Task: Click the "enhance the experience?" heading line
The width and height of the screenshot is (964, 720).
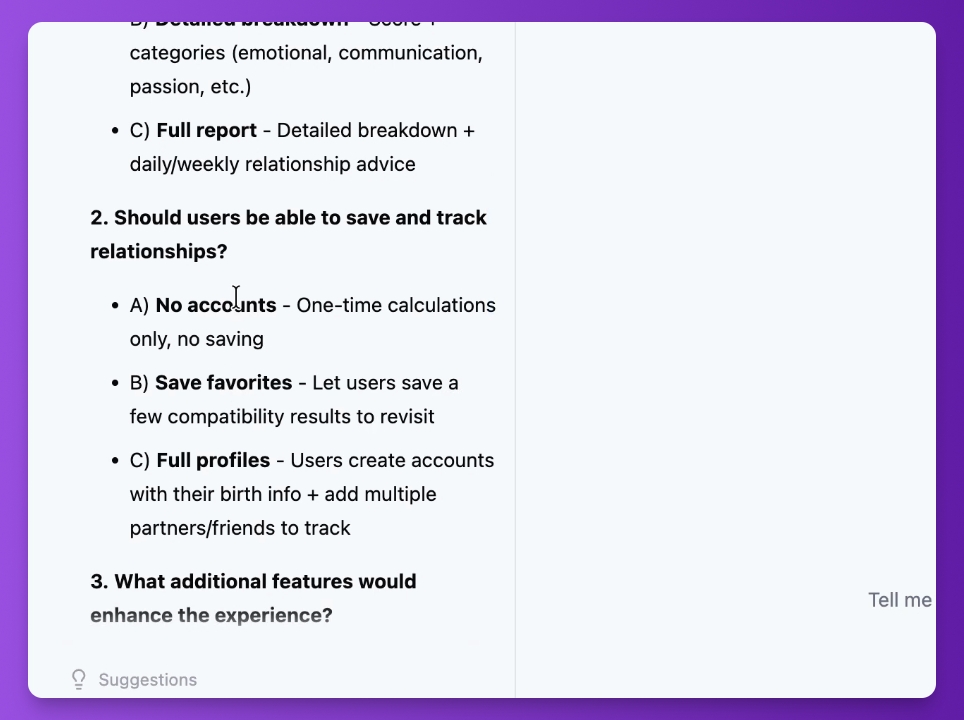Action: coord(211,615)
